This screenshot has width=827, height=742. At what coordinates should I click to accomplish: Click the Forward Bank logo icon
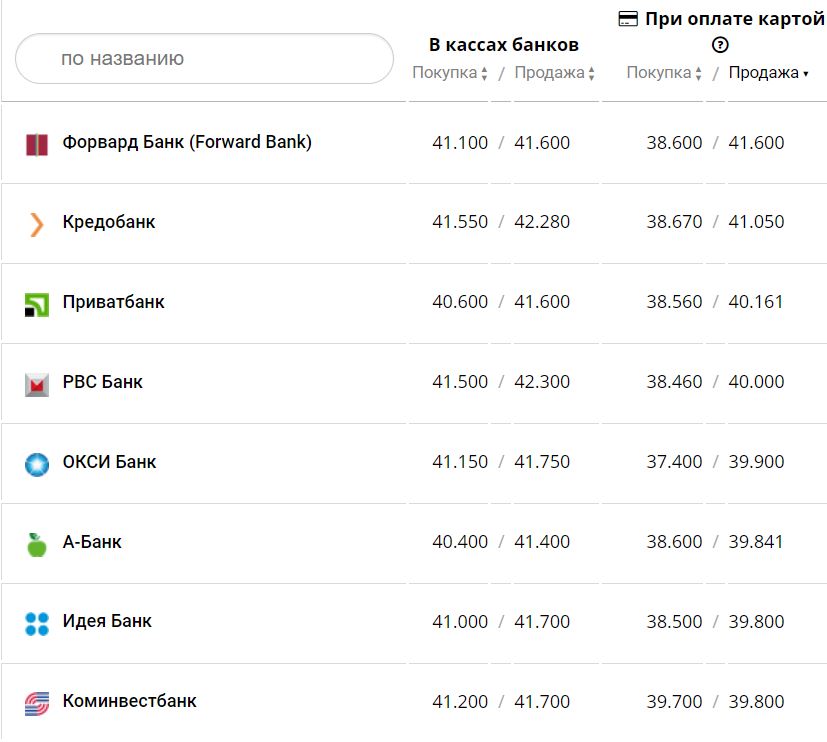pyautogui.click(x=37, y=144)
